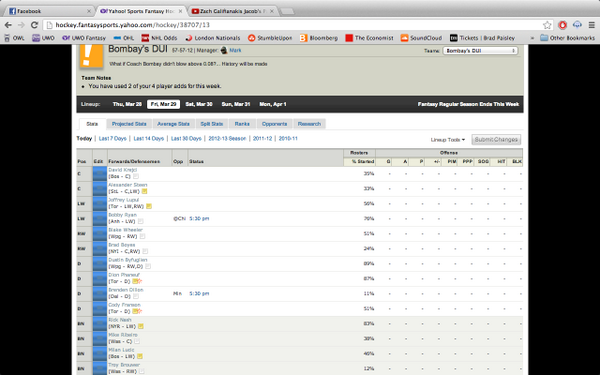Viewport: 600px width, 375px height.
Task: View Last 7 Days stats
Action: (112, 139)
